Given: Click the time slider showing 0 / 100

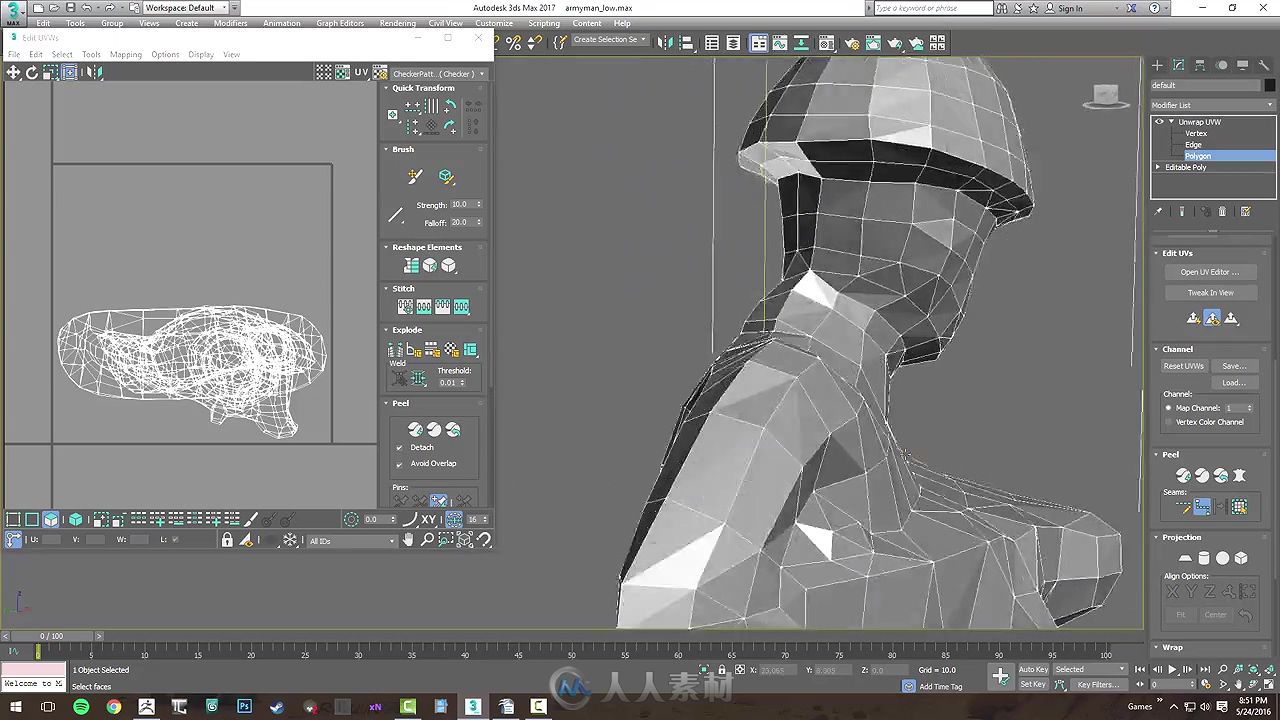Looking at the screenshot, I should 51,636.
